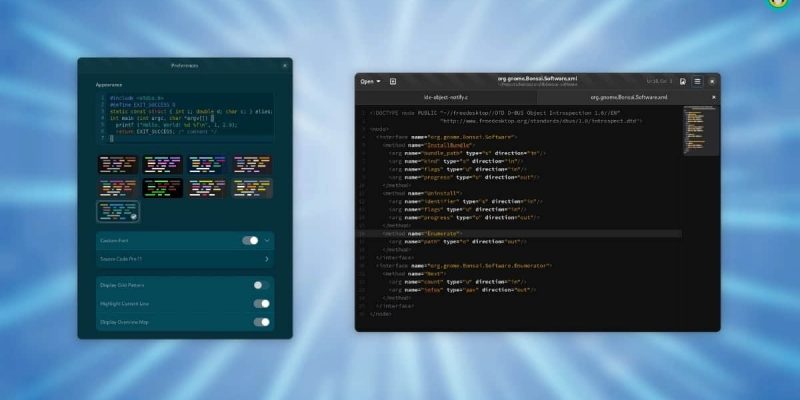The width and height of the screenshot is (800, 400).
Task: Click the #define EXIT_SUCCESS preview line
Action: point(142,105)
